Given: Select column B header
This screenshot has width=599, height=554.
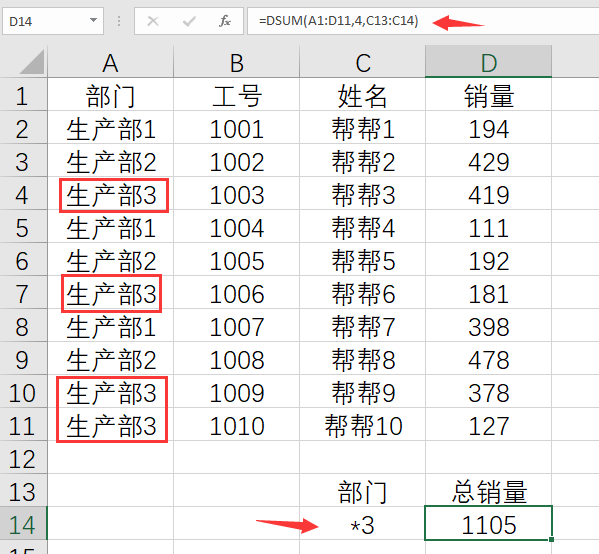Looking at the screenshot, I should point(236,62).
